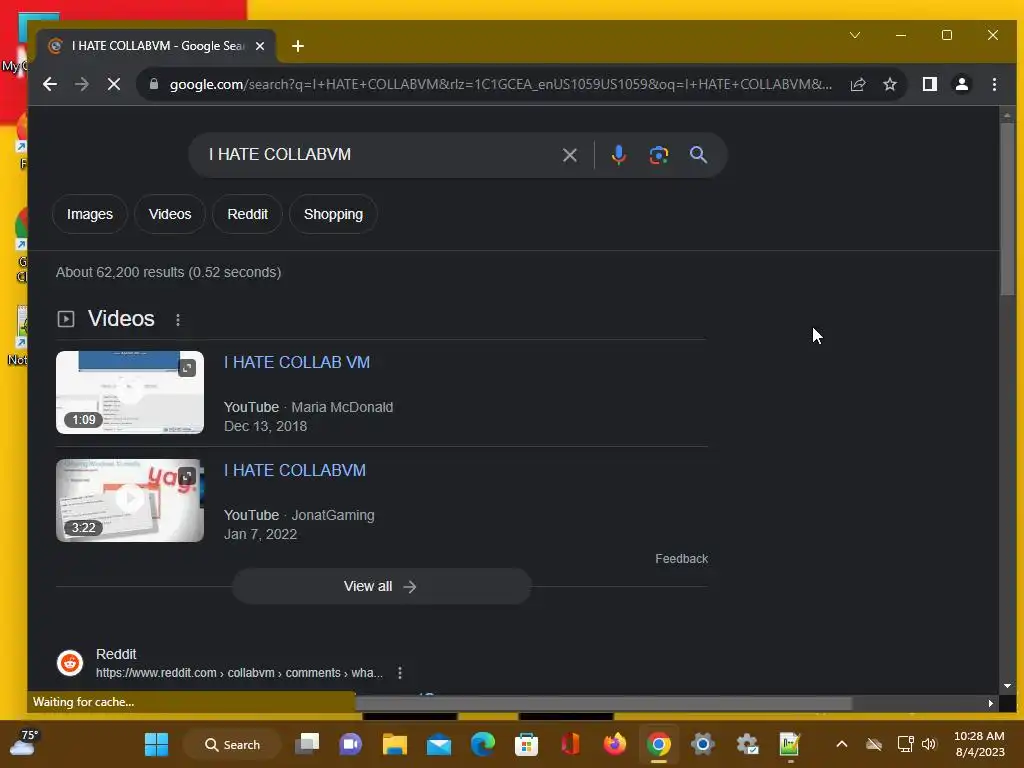Open Chrome's three-dot menu
This screenshot has width=1024, height=768.
coord(994,84)
